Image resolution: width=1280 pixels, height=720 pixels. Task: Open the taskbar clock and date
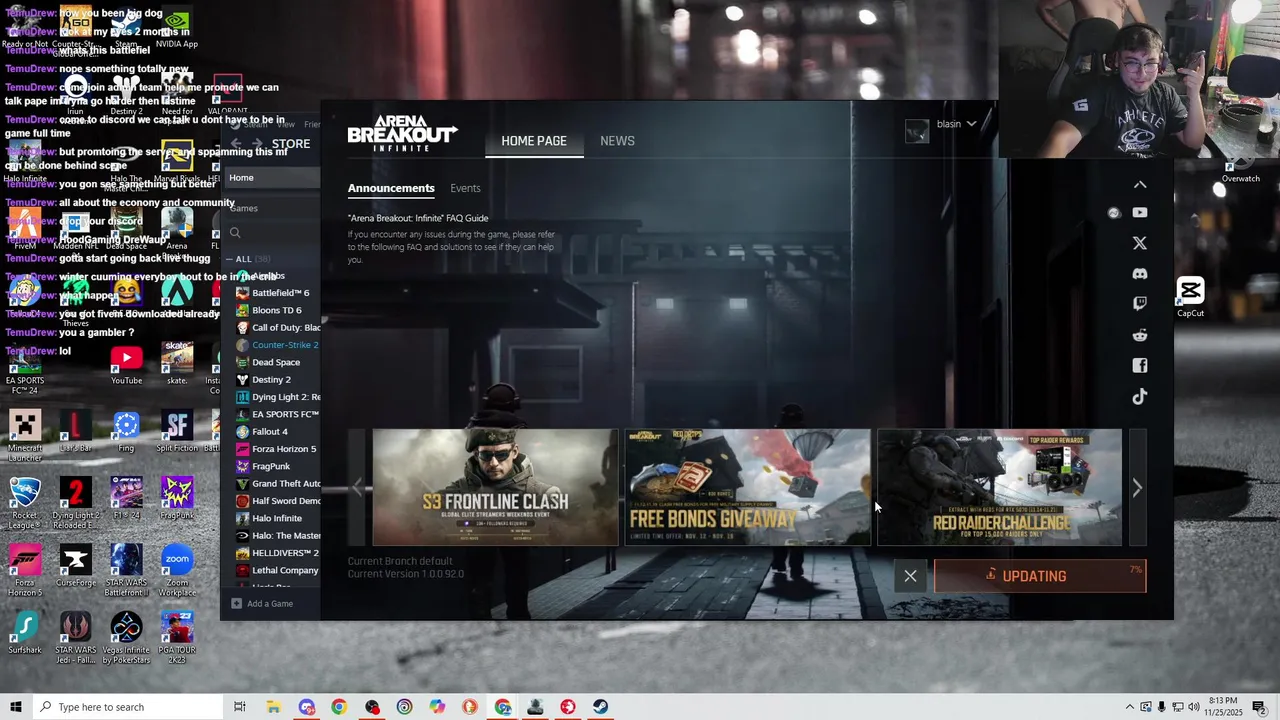click(1223, 707)
